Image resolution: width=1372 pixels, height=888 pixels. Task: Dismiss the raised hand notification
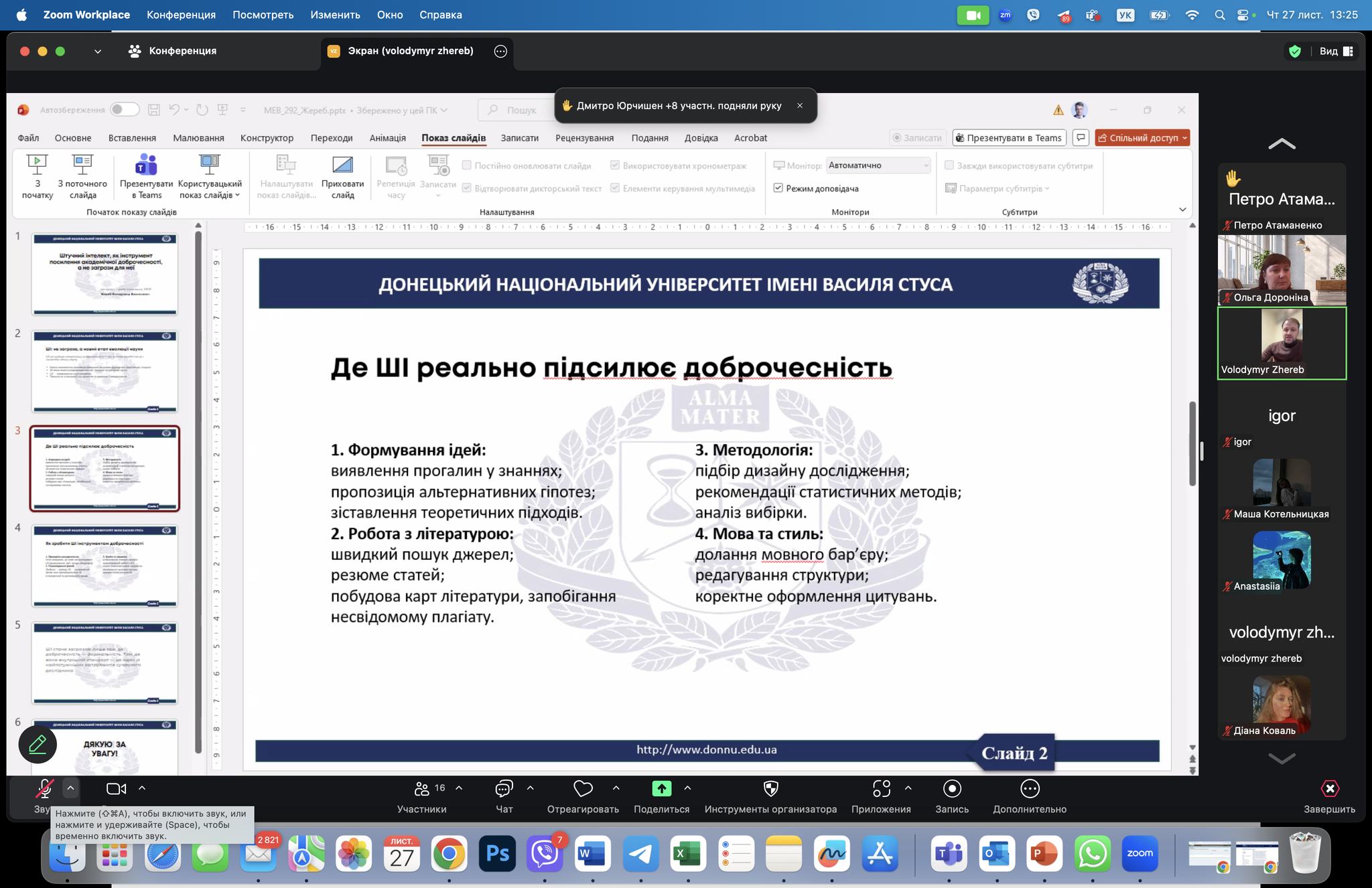799,106
